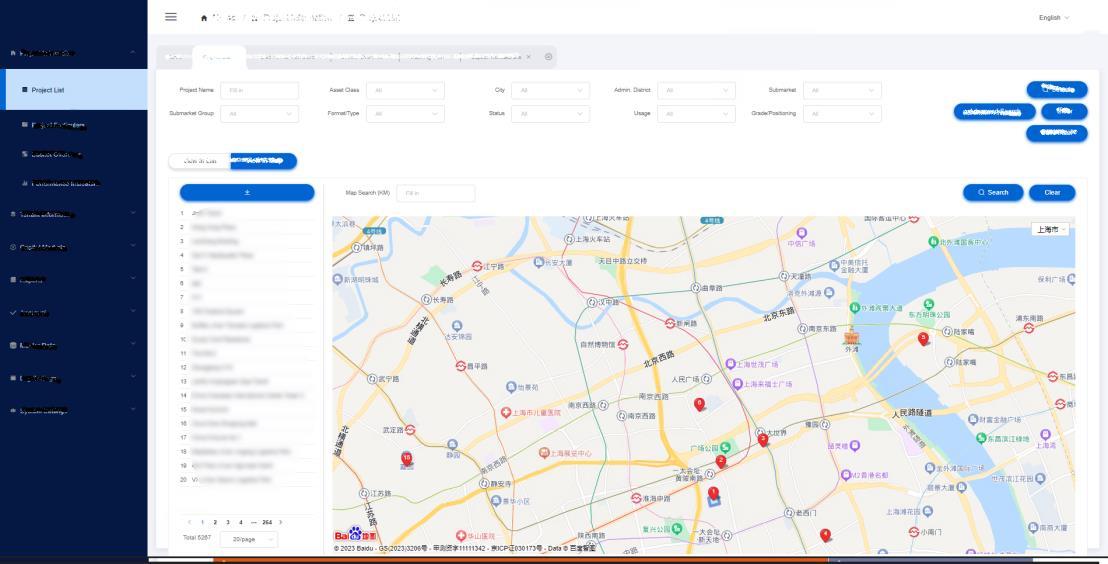Click the previous page arrow in the pagination
The width and height of the screenshot is (1108, 564).
tap(189, 522)
